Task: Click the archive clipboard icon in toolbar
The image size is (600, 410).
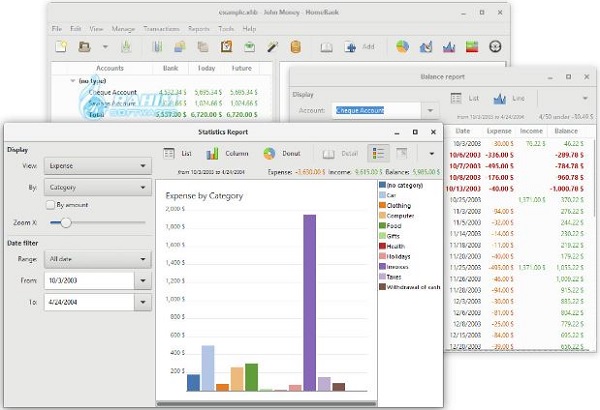Action: 227,47
